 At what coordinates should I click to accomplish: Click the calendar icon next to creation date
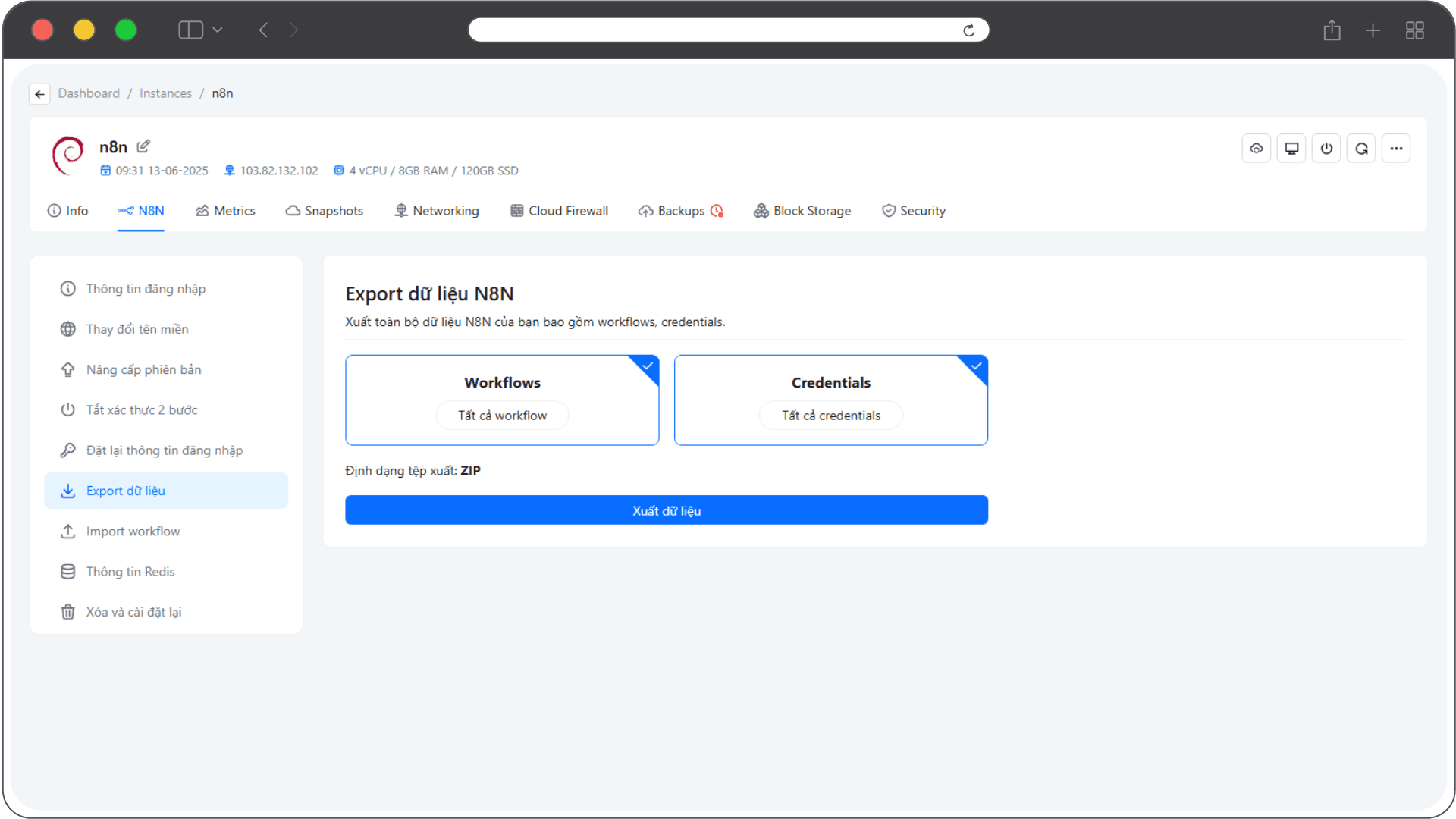pyautogui.click(x=105, y=171)
